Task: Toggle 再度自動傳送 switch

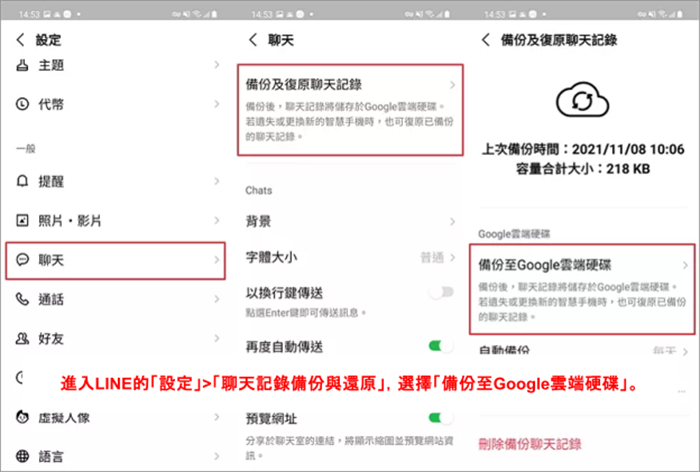Action: pyautogui.click(x=442, y=346)
